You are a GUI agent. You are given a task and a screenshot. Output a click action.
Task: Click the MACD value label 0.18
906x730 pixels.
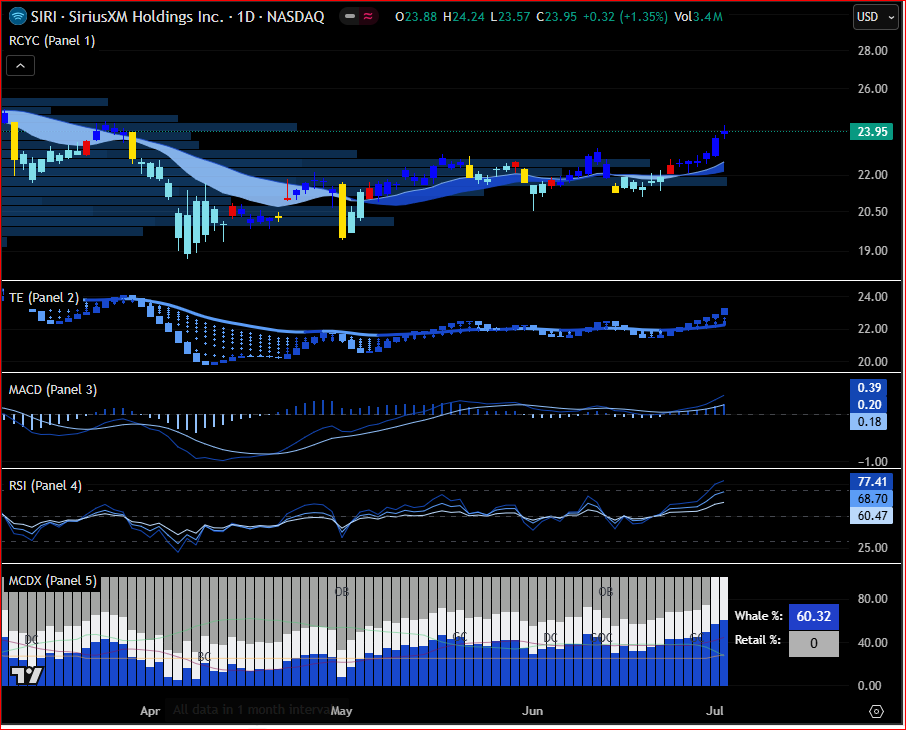(x=868, y=421)
